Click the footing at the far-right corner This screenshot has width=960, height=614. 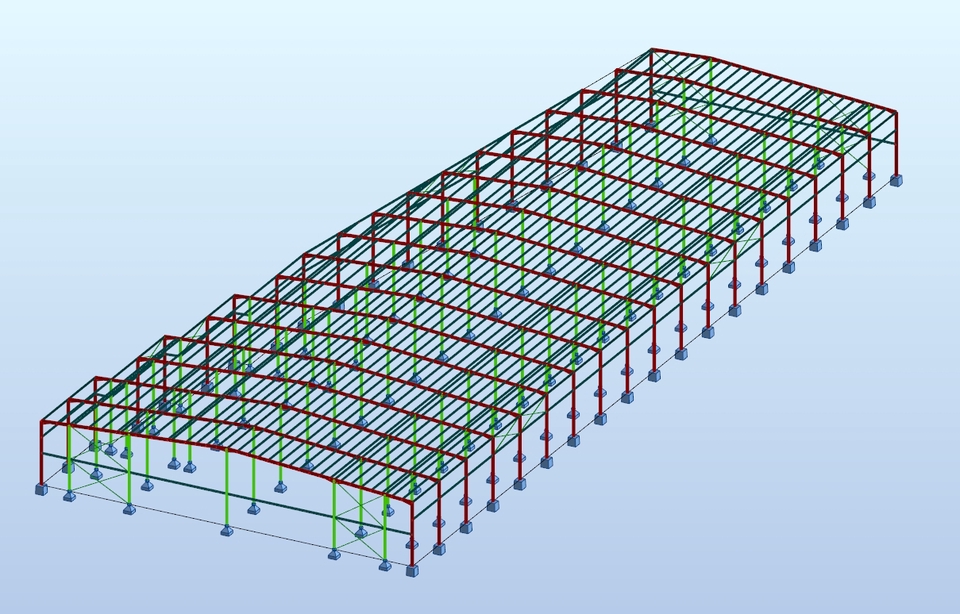895,180
